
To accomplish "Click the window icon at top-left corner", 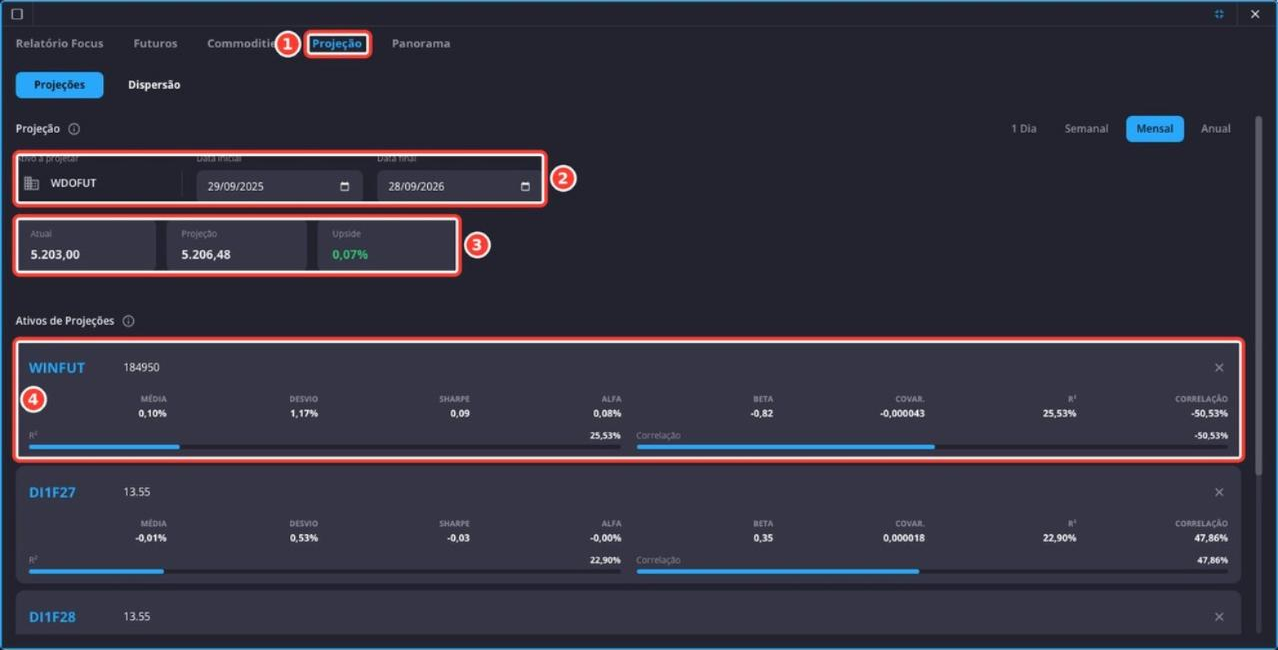I will point(16,14).
